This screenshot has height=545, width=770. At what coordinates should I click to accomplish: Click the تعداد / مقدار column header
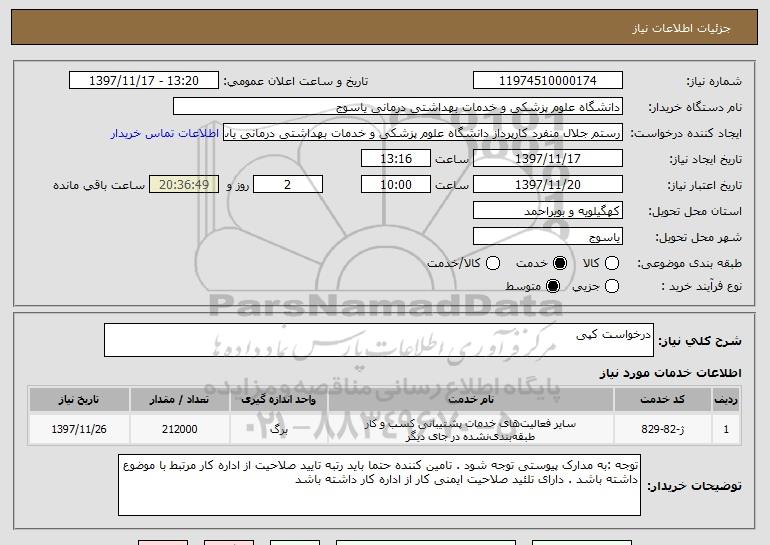point(179,400)
